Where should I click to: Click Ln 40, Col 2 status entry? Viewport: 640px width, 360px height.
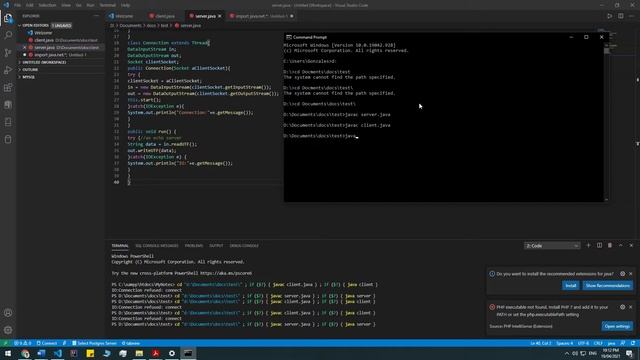541,343
